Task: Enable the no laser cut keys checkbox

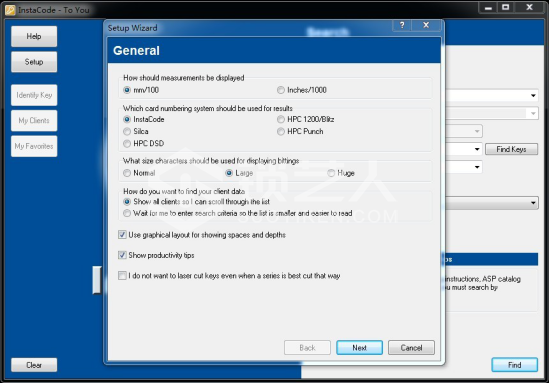Action: (122, 276)
